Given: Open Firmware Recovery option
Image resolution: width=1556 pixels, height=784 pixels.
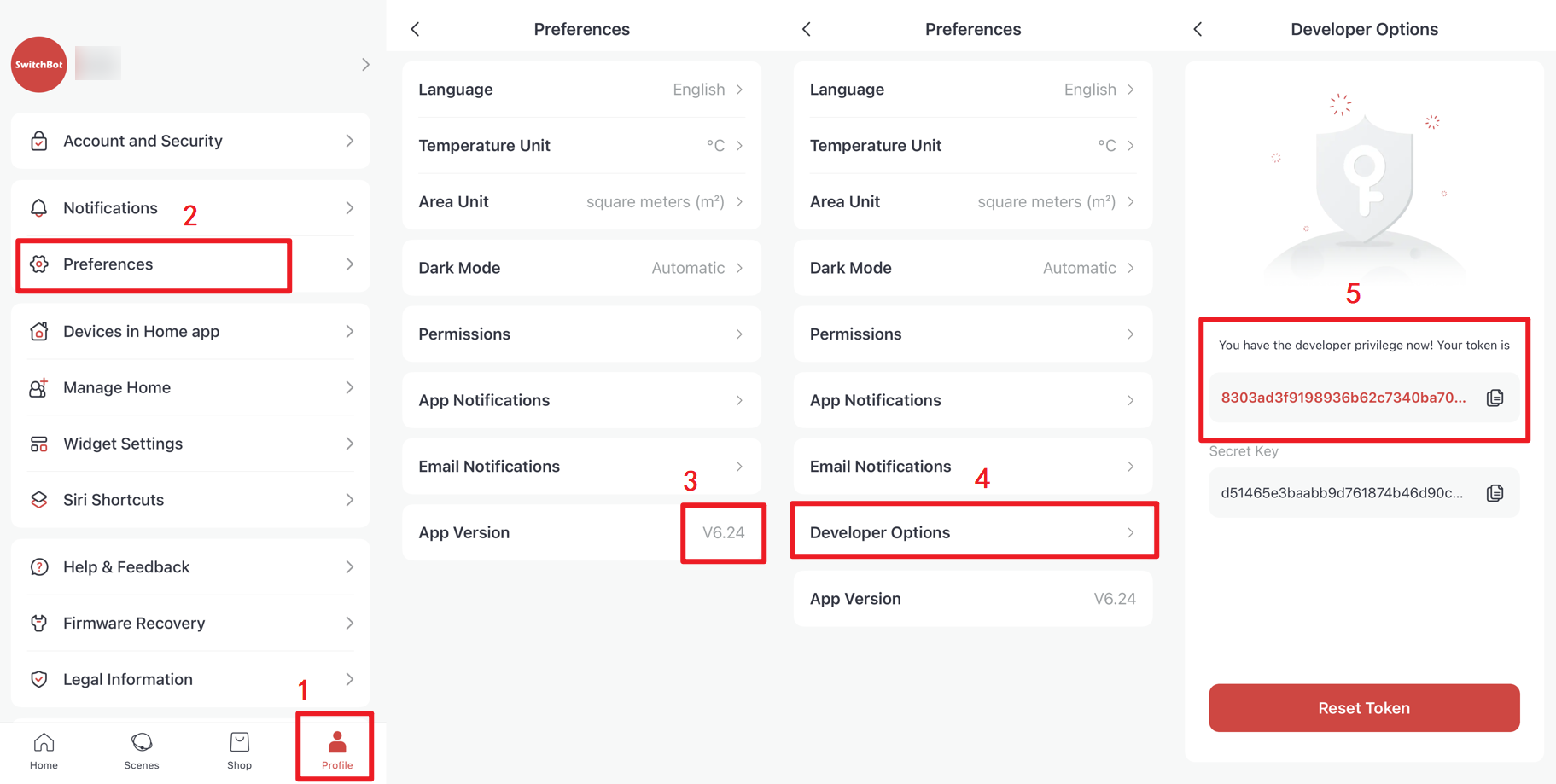Looking at the screenshot, I should click(190, 624).
